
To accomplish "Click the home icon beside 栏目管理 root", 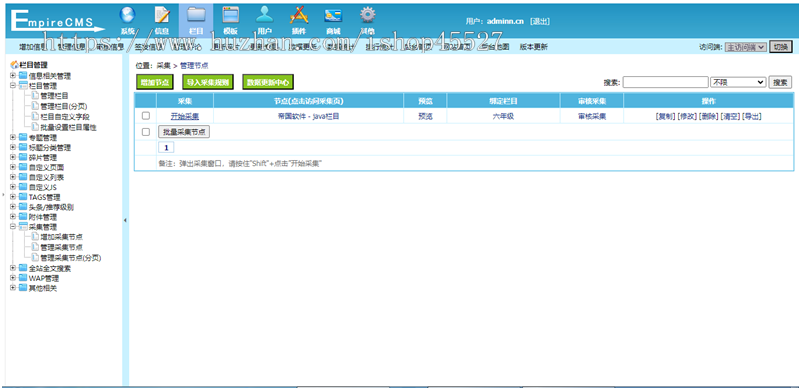I will pyautogui.click(x=14, y=65).
